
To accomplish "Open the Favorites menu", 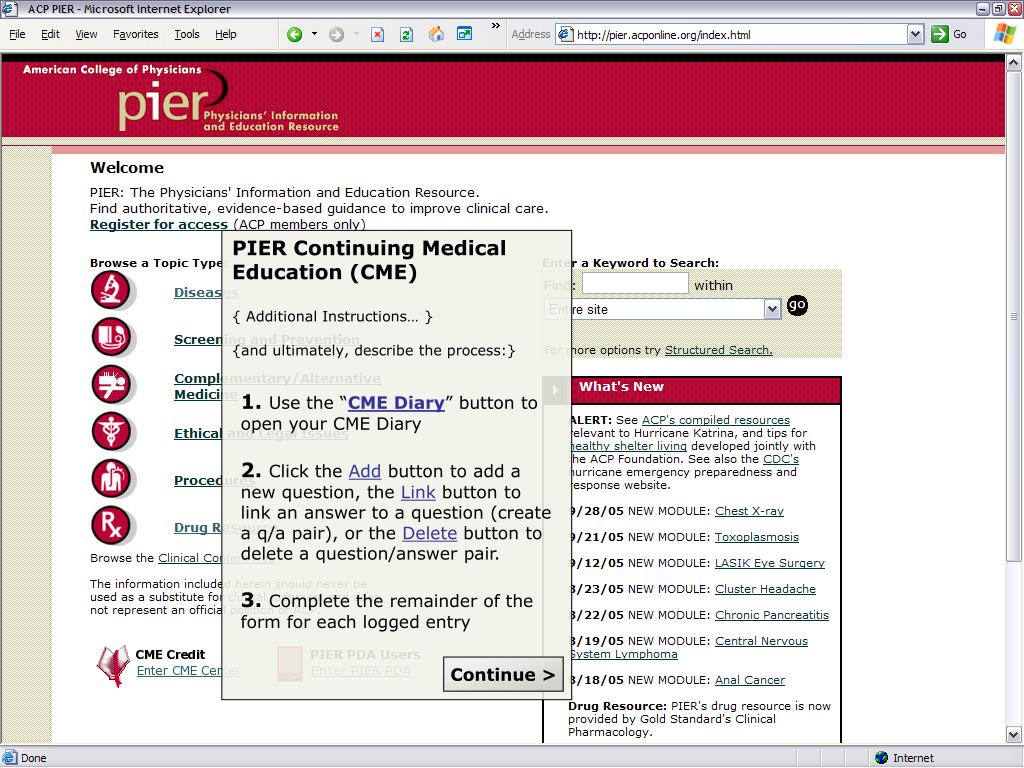I will [136, 35].
